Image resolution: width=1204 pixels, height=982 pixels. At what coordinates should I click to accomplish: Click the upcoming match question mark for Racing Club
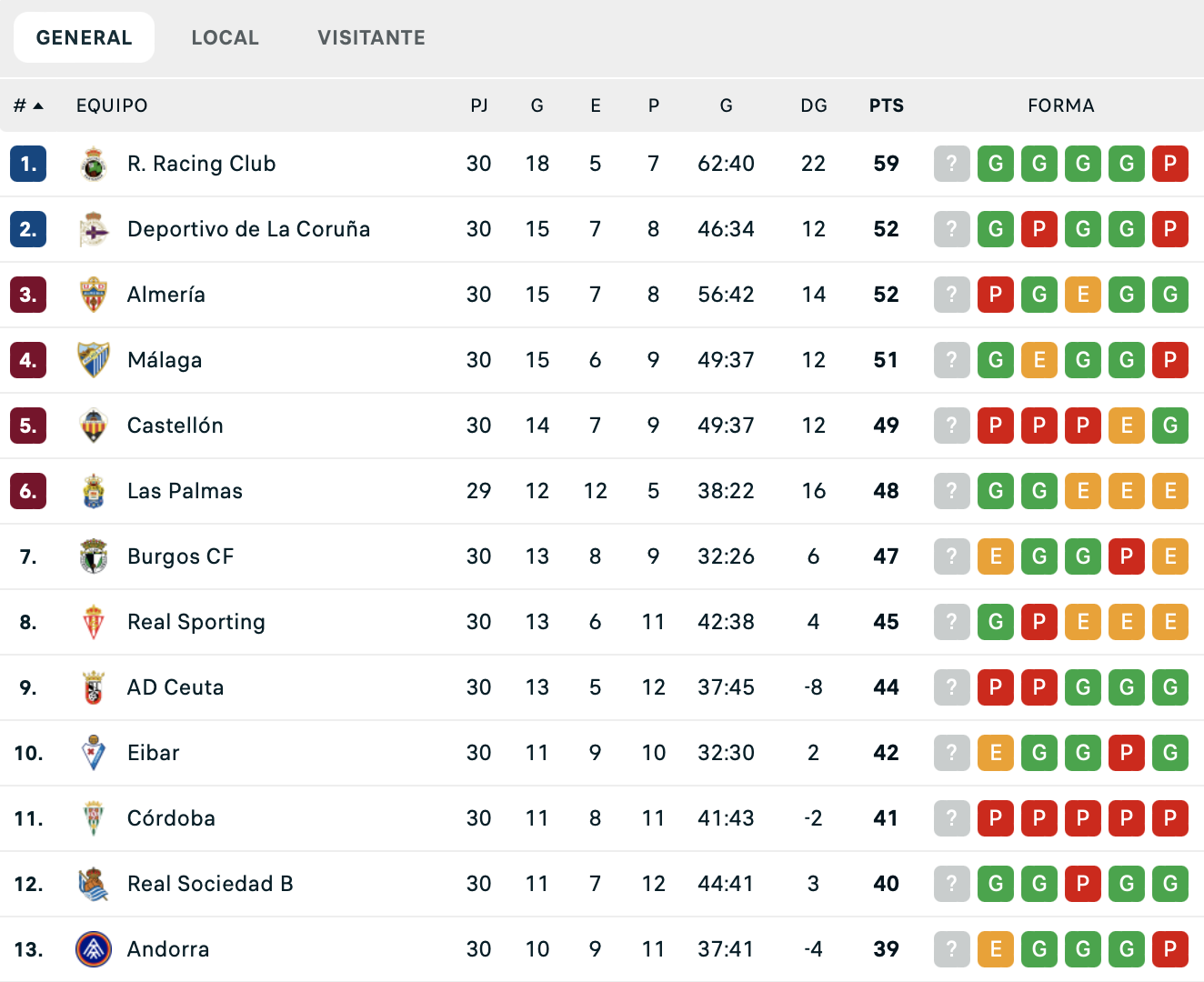click(x=951, y=164)
